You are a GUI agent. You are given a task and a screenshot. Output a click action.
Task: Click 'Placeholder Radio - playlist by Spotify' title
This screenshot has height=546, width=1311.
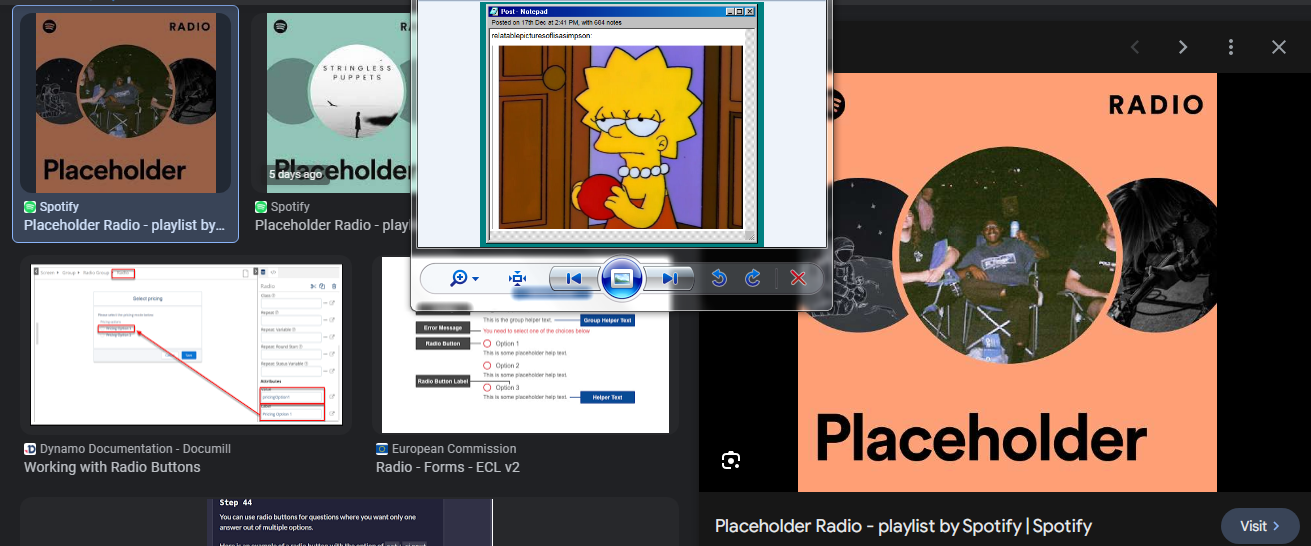point(903,526)
